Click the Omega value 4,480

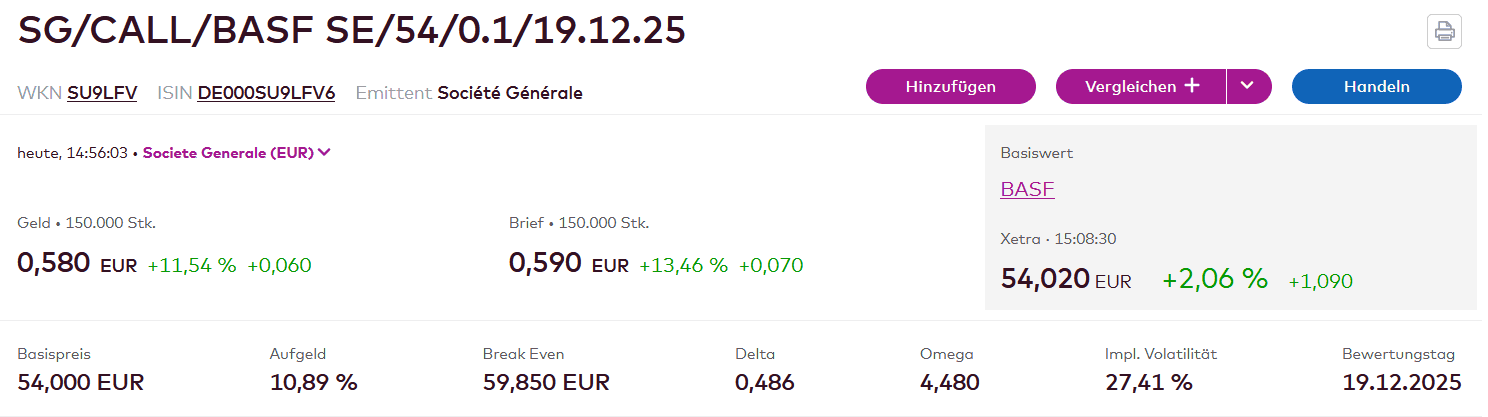950,382
